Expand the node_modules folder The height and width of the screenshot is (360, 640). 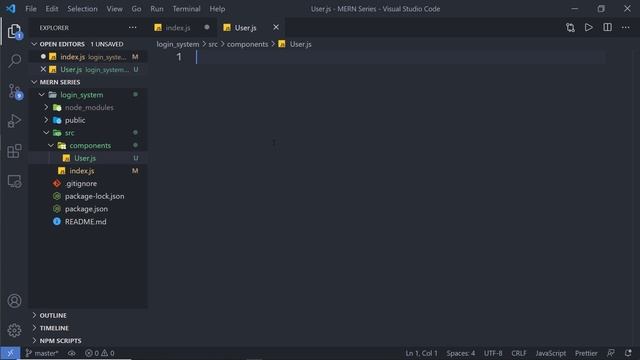[x=46, y=107]
